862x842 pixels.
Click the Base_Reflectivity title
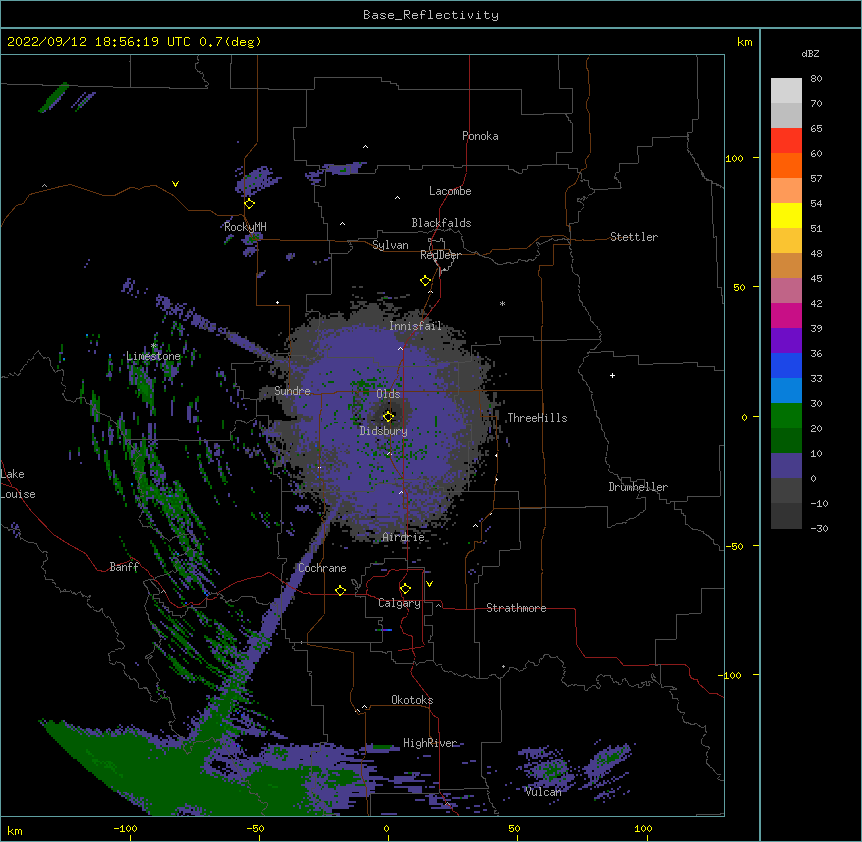pyautogui.click(x=431, y=15)
